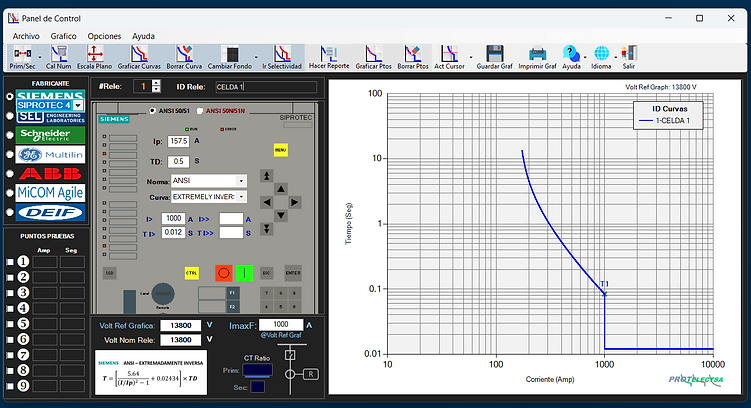Click Cambiar Fondo icon
The image size is (751, 408).
pos(229,57)
